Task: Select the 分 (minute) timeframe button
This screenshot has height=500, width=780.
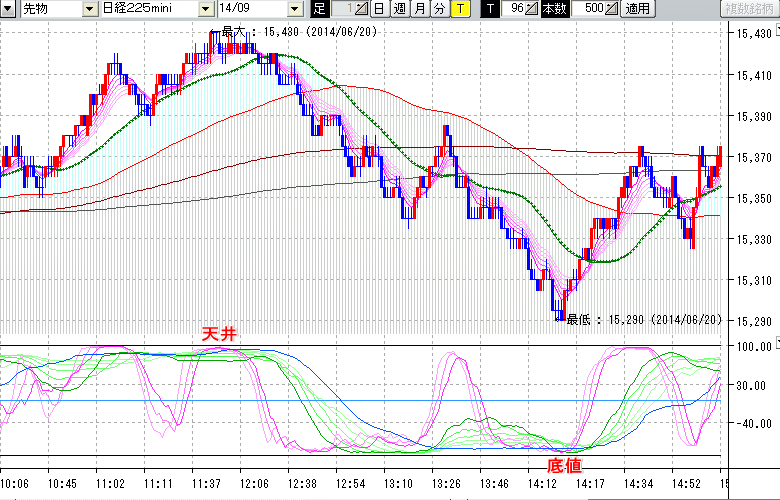Action: pos(439,9)
